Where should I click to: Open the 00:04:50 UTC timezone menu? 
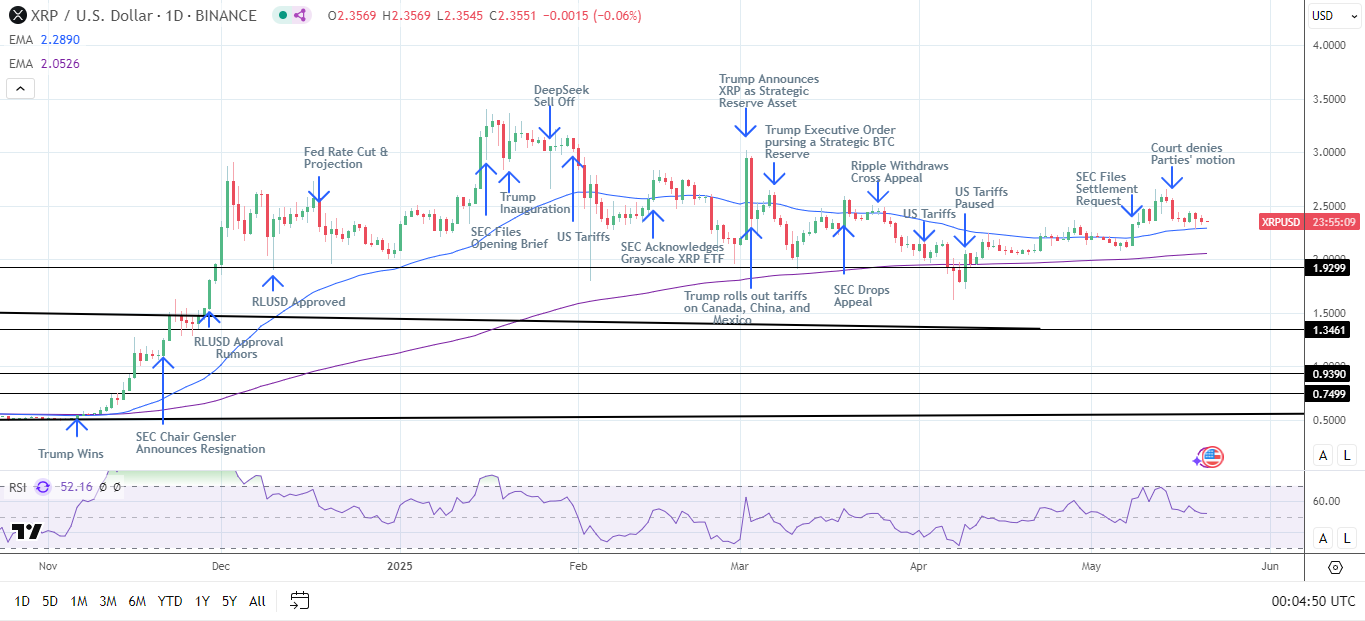1313,601
